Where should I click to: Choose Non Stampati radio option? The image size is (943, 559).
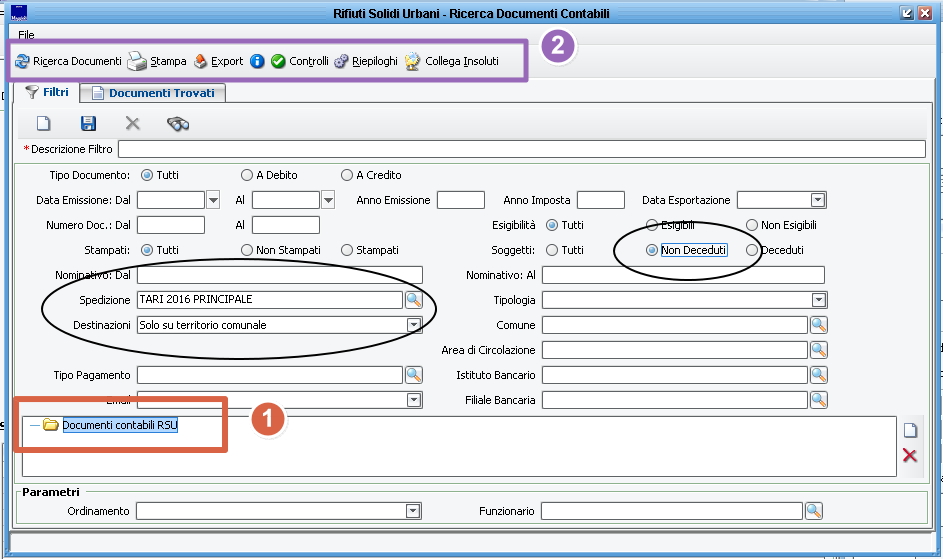pyautogui.click(x=247, y=250)
